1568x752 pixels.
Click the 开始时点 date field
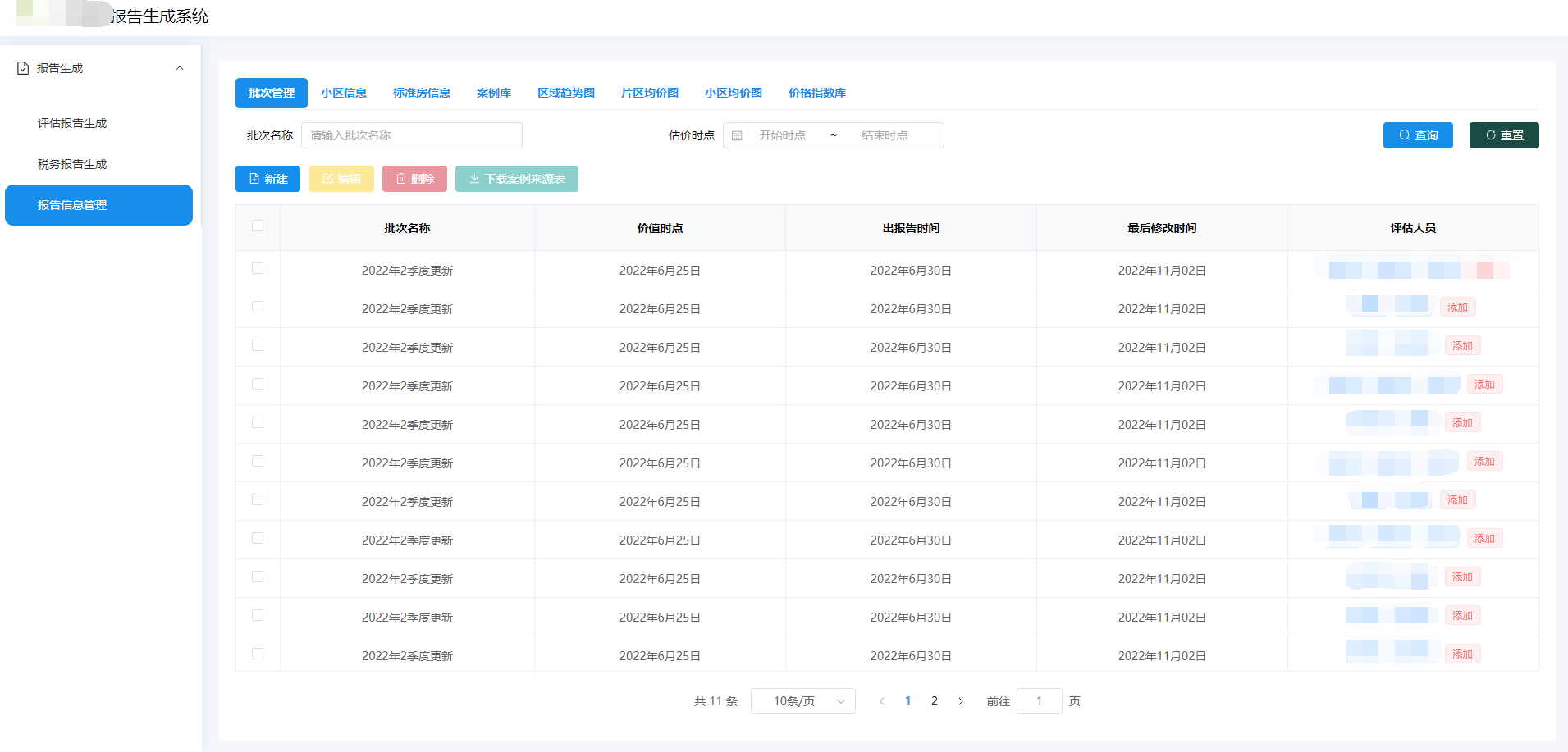coord(782,135)
